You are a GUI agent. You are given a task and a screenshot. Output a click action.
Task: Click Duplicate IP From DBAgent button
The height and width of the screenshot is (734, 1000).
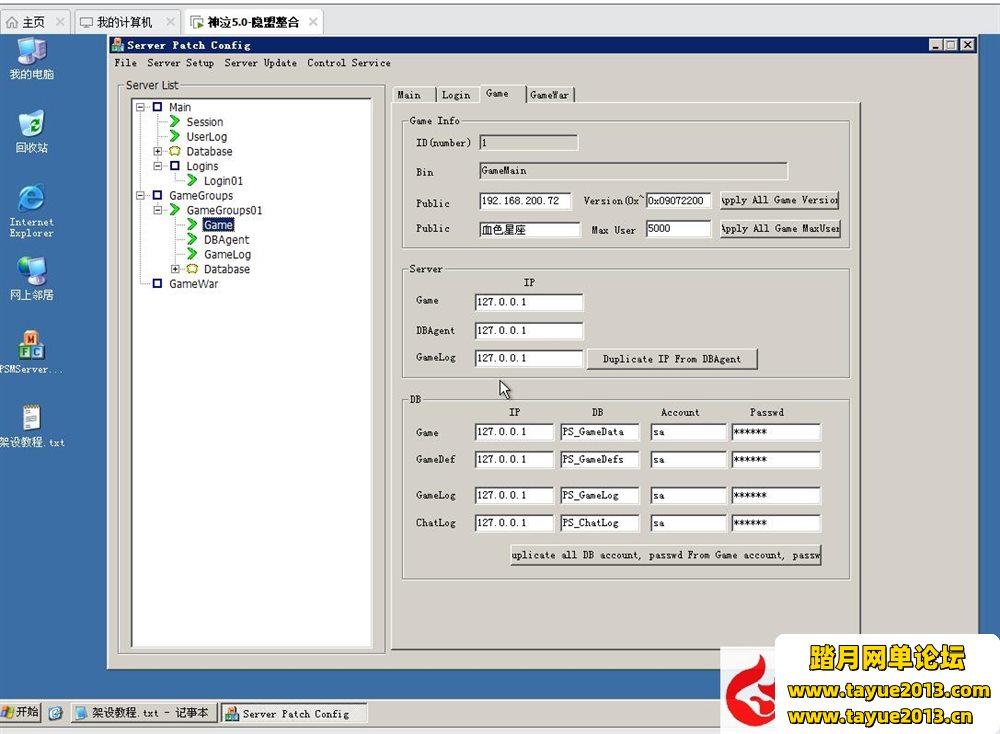pyautogui.click(x=672, y=359)
